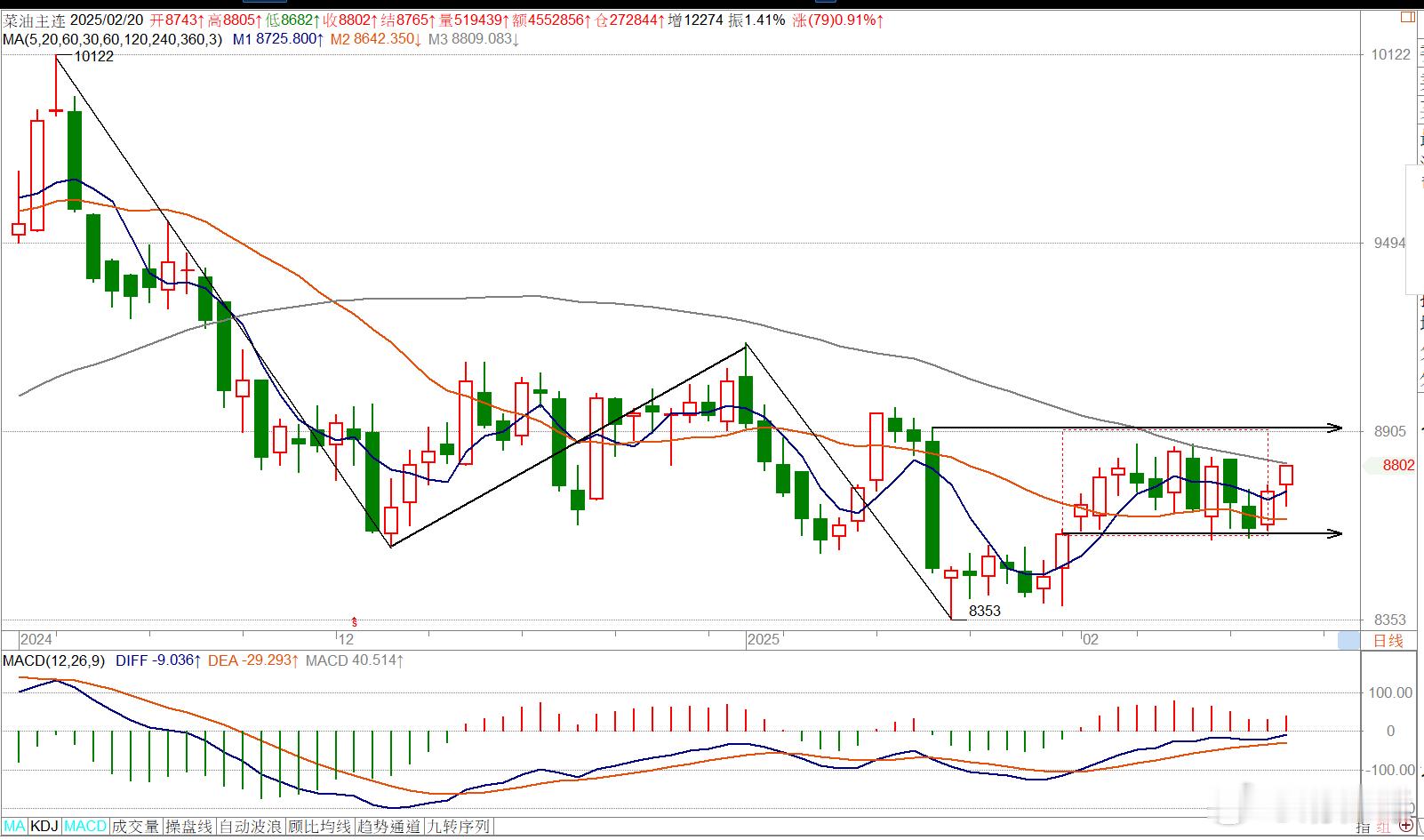Click the M3 8809.083 average value

[x=474, y=39]
